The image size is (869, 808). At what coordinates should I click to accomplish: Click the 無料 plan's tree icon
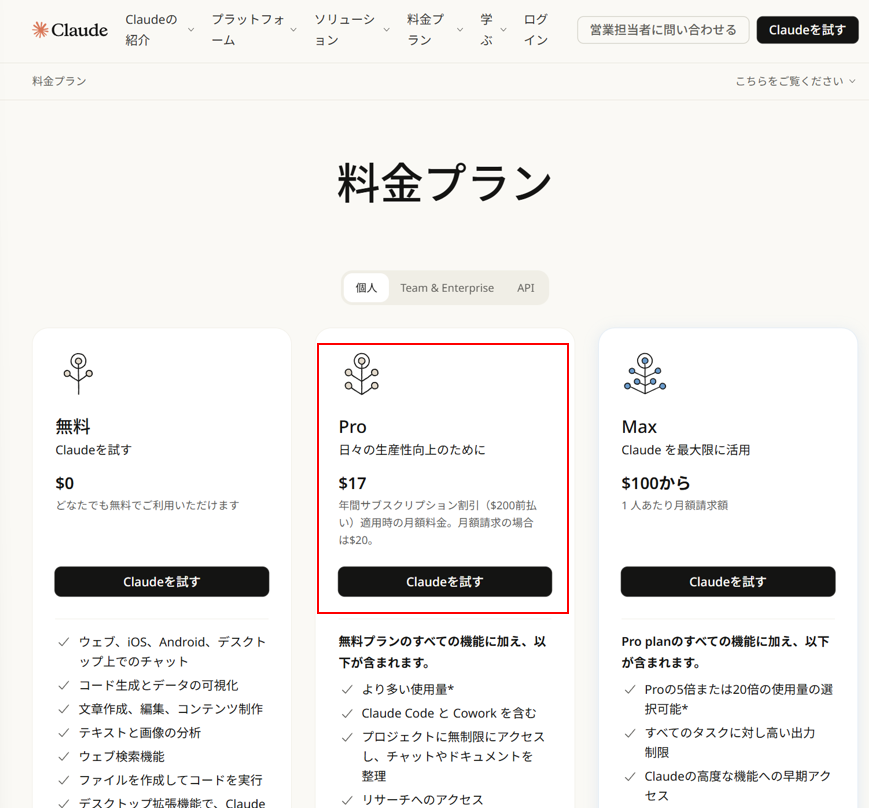point(78,374)
